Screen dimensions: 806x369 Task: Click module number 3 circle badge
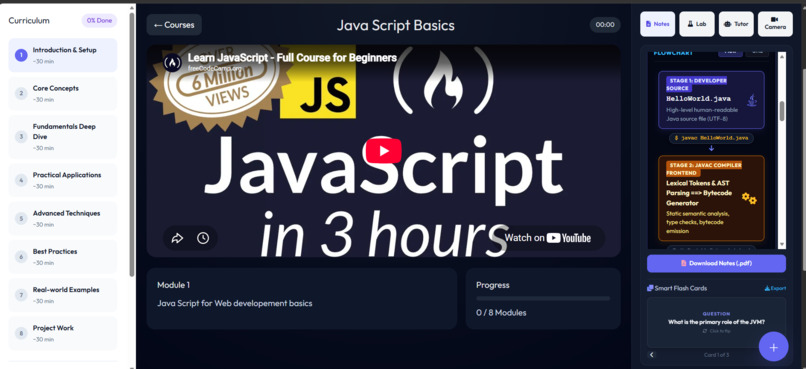coord(21,136)
